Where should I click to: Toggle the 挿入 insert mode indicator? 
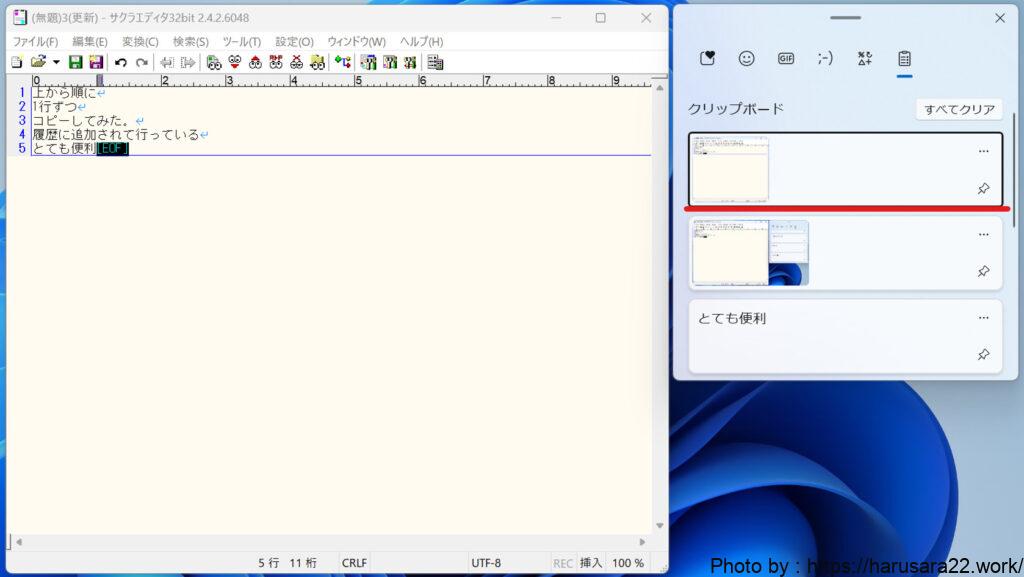click(591, 563)
